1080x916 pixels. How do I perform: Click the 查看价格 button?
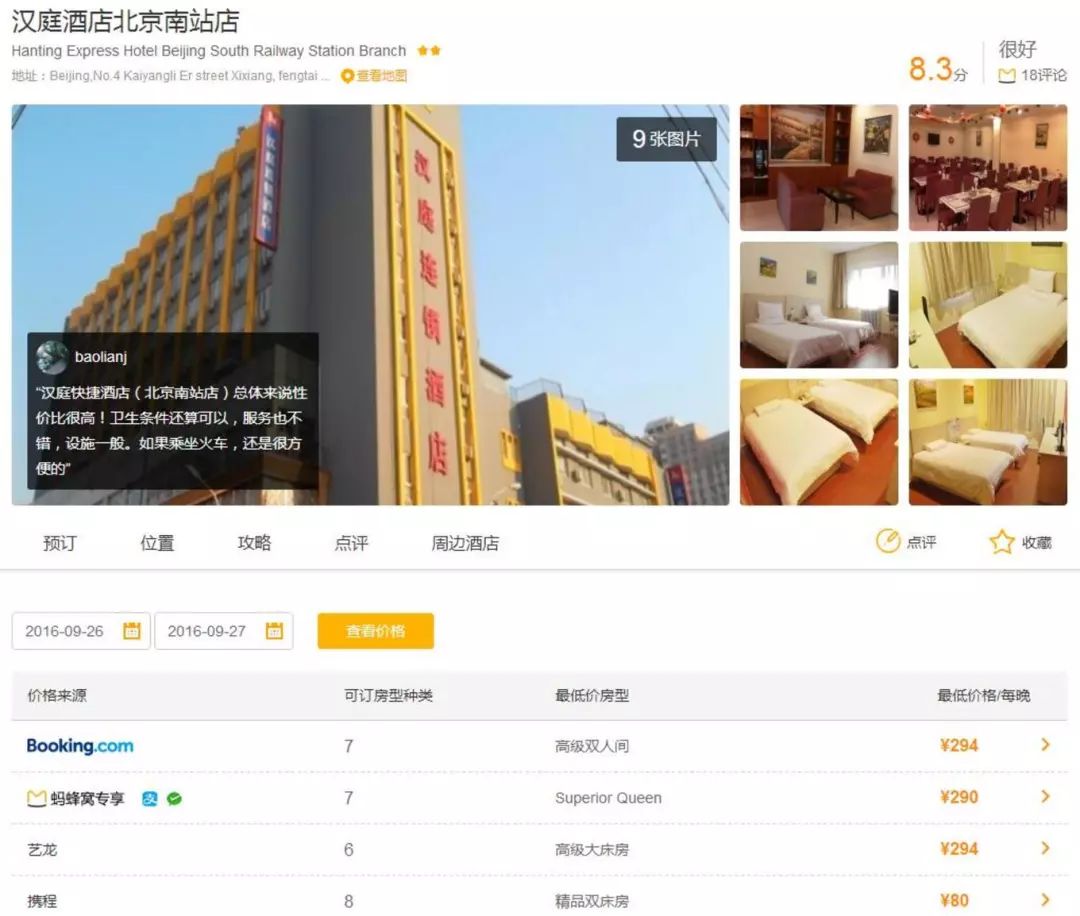pyautogui.click(x=375, y=631)
